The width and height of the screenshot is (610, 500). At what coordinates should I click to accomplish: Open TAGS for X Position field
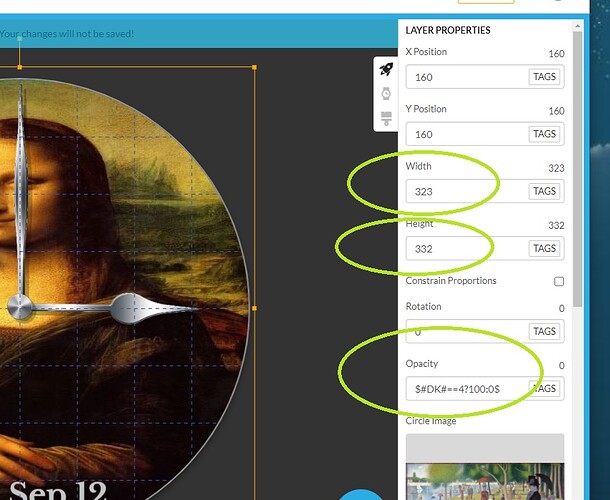tap(544, 77)
